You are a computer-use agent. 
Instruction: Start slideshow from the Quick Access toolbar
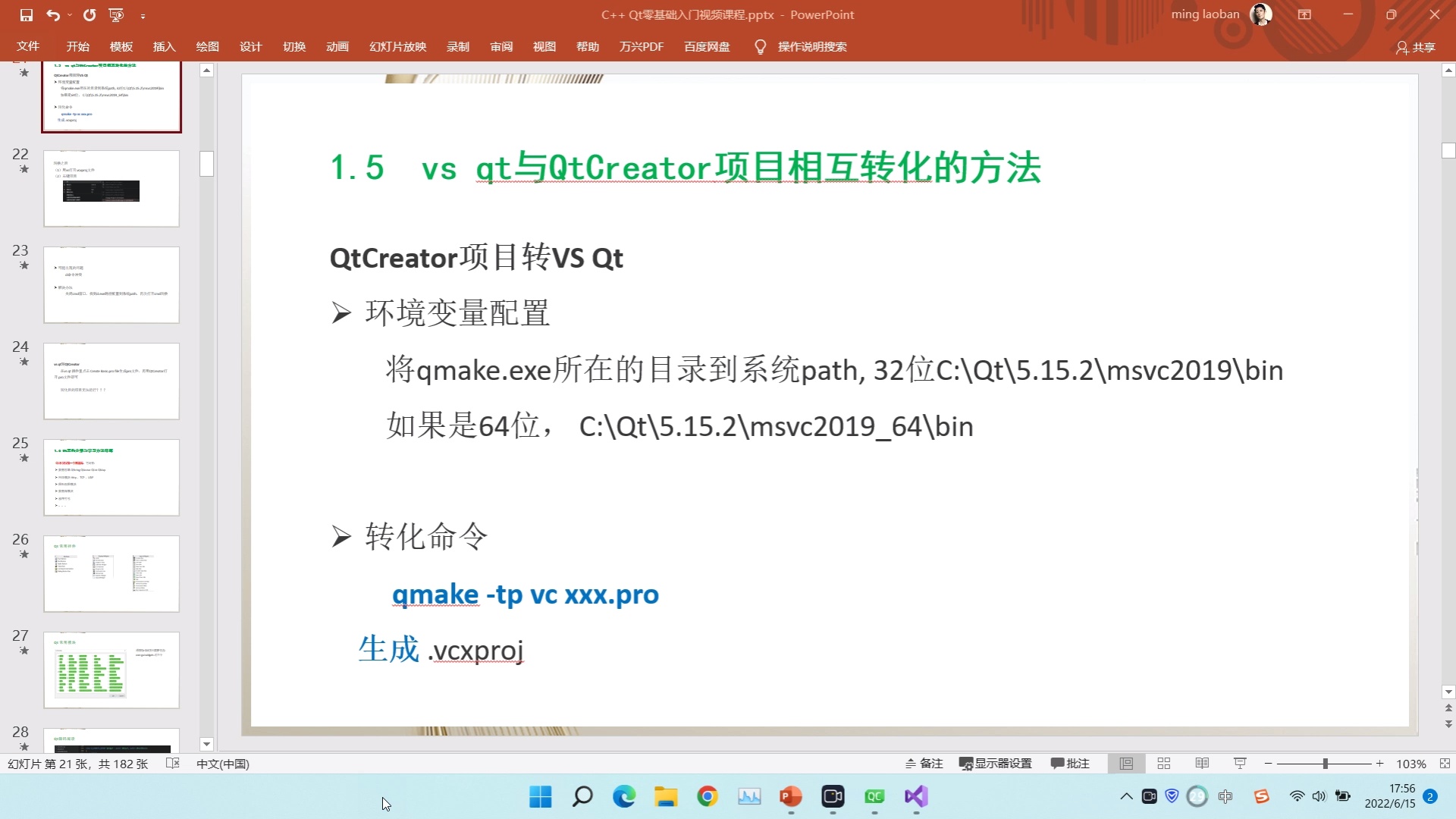tap(115, 14)
